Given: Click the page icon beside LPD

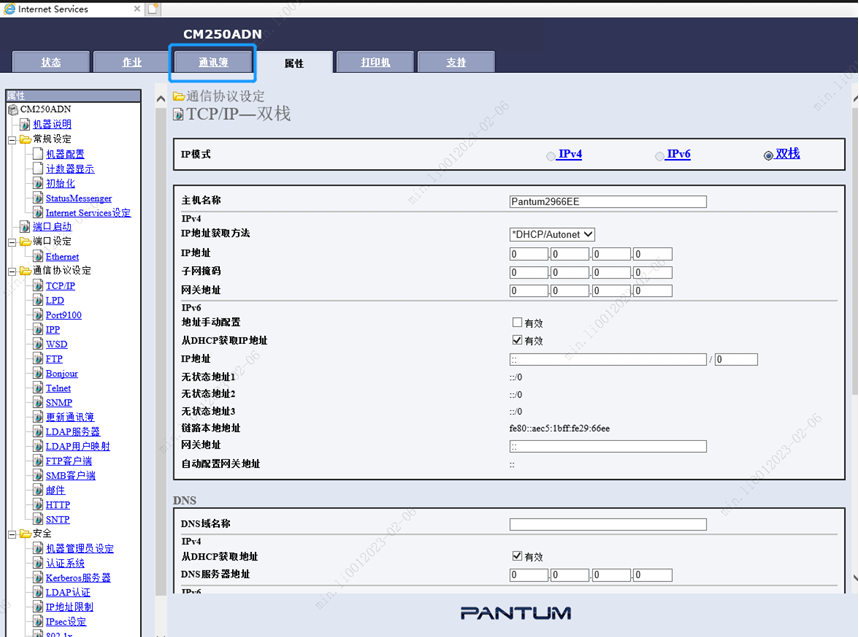Looking at the screenshot, I should click(38, 300).
